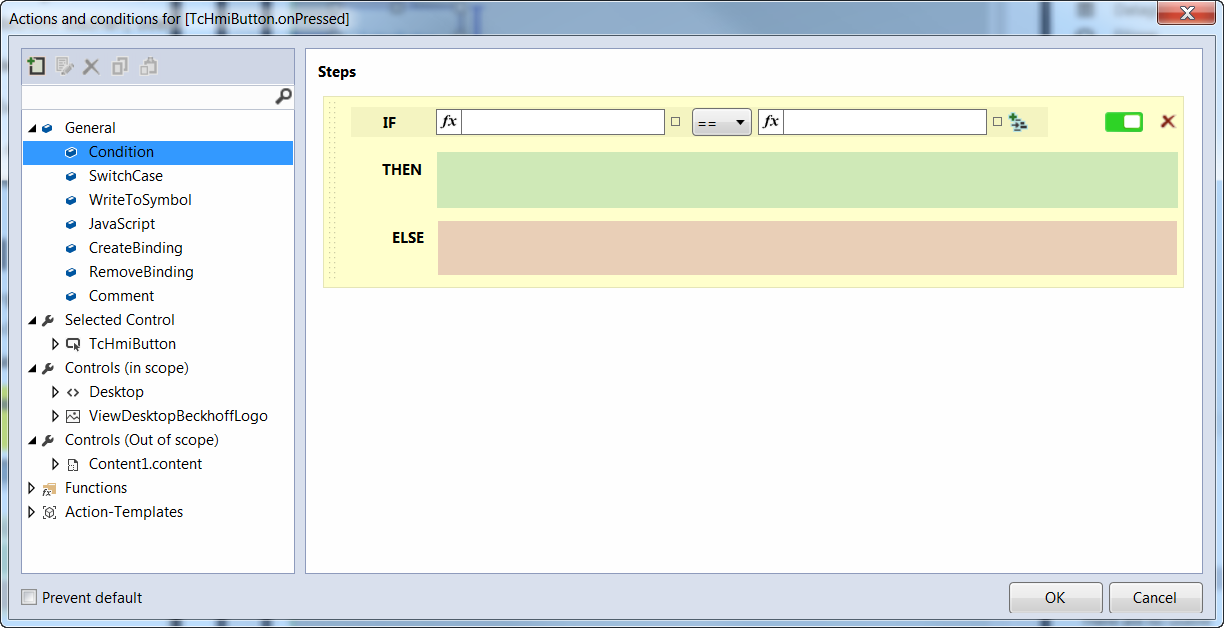Screen dimensions: 1224x628
Task: Click the Desktop code icon
Action: tap(72, 392)
